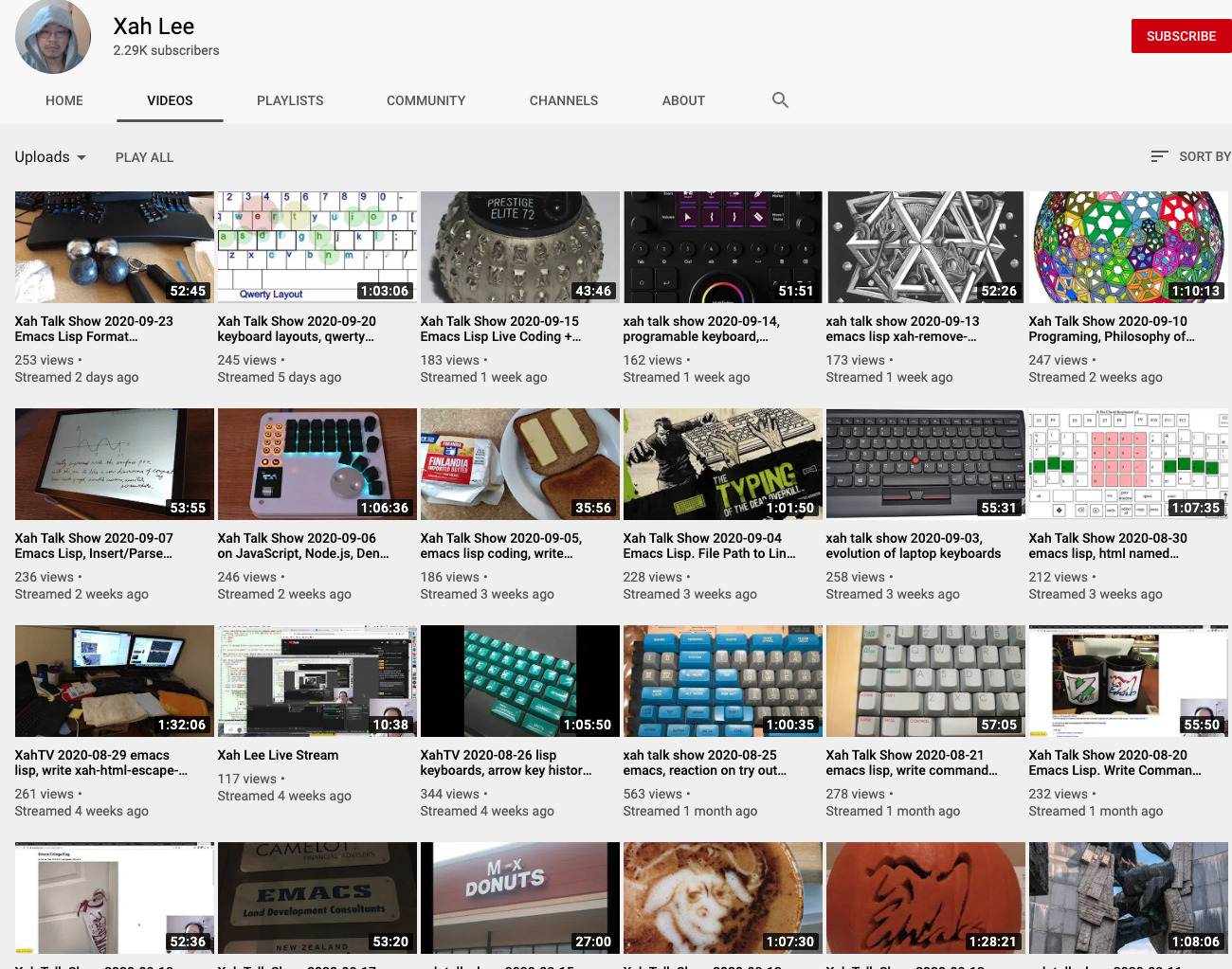Open the EMACS sign 53:20 thumbnail
The width and height of the screenshot is (1232, 969).
click(317, 898)
